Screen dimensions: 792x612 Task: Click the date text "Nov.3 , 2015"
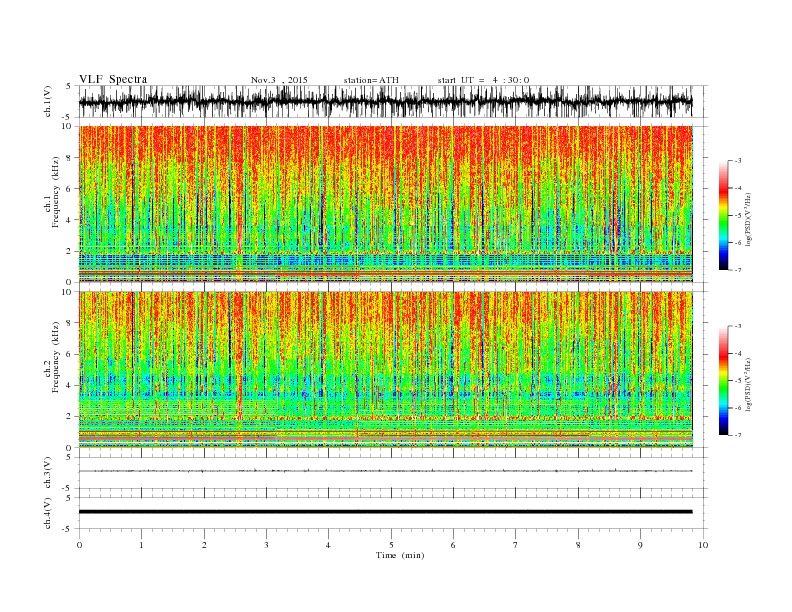coord(279,80)
